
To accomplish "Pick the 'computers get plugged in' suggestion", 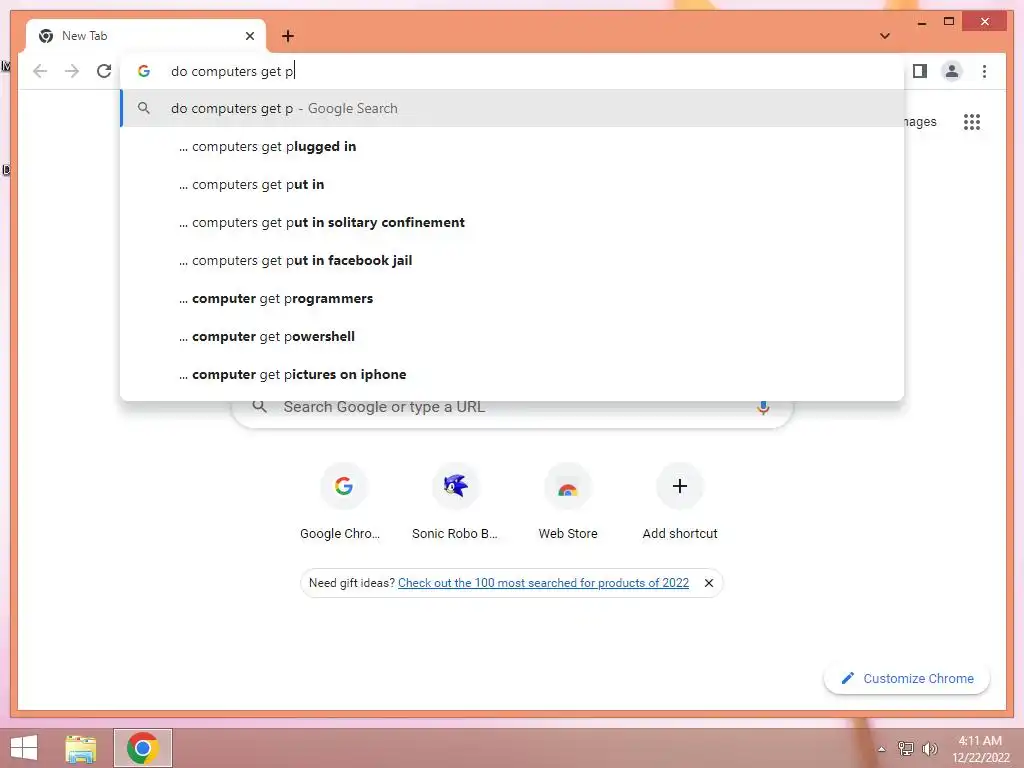I will coord(512,146).
